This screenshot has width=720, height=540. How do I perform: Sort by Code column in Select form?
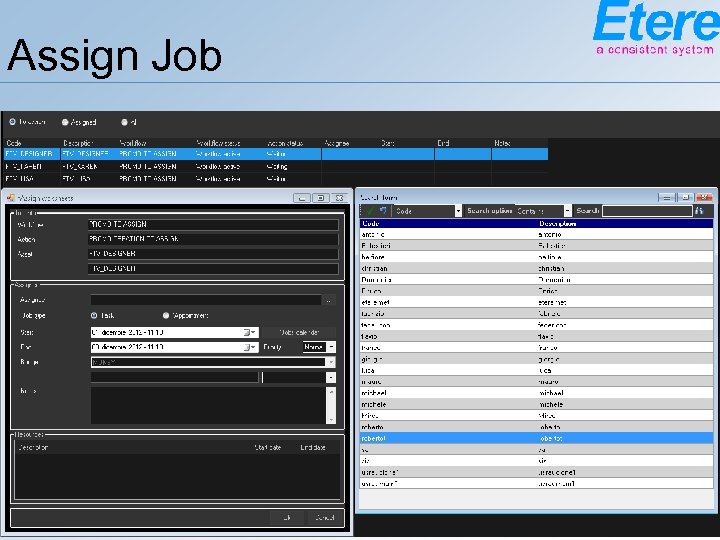[448, 224]
